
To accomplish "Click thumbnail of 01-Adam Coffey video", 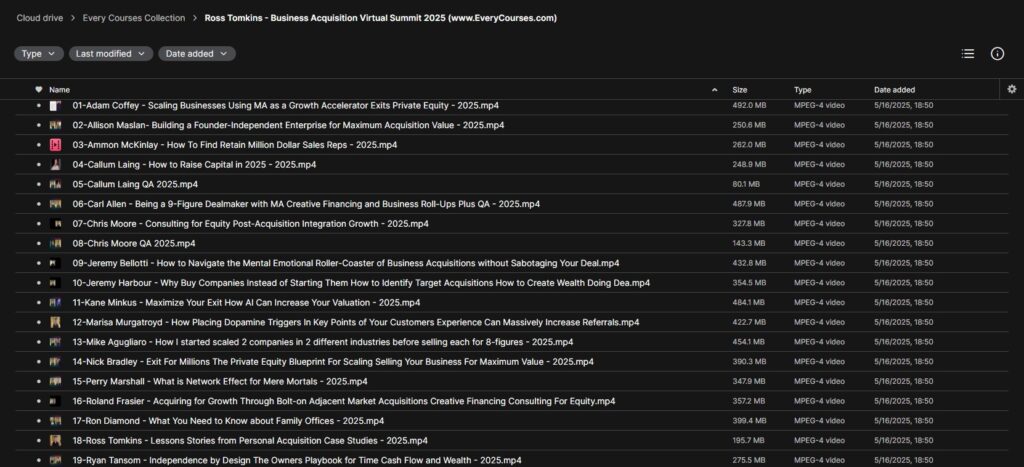I will tap(56, 106).
